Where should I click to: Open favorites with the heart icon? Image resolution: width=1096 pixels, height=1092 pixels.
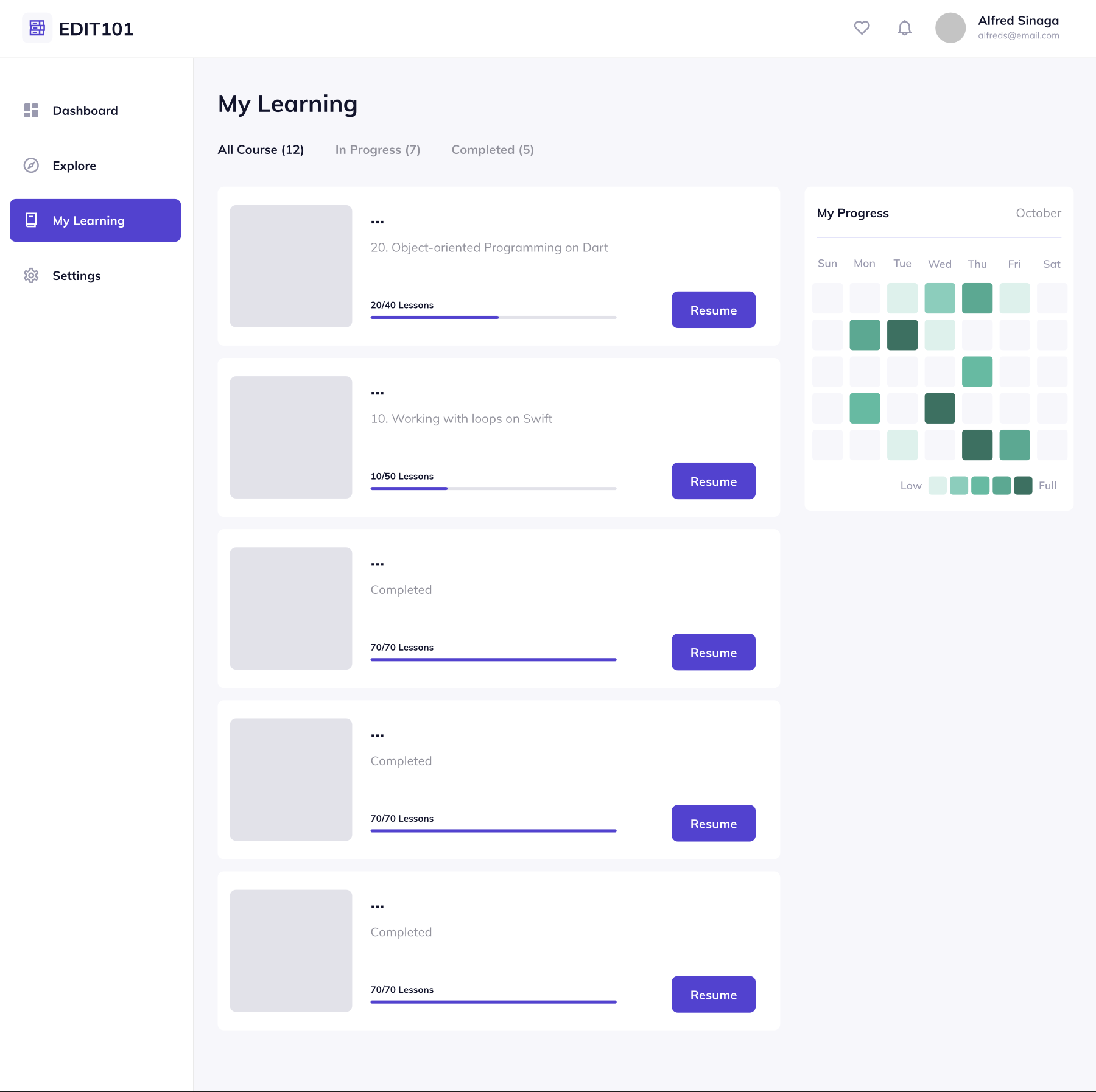coord(862,28)
